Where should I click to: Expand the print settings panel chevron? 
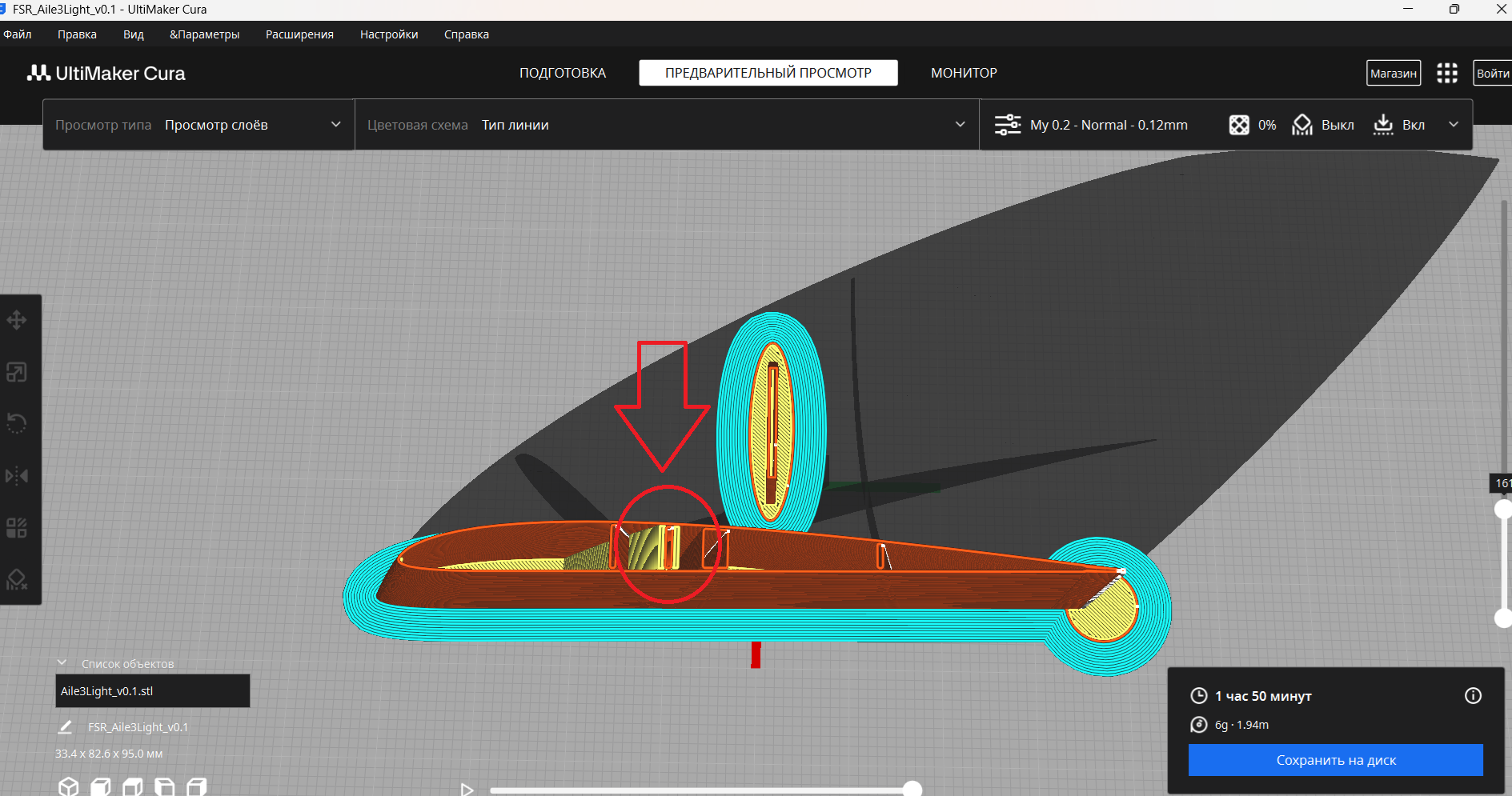(1454, 125)
